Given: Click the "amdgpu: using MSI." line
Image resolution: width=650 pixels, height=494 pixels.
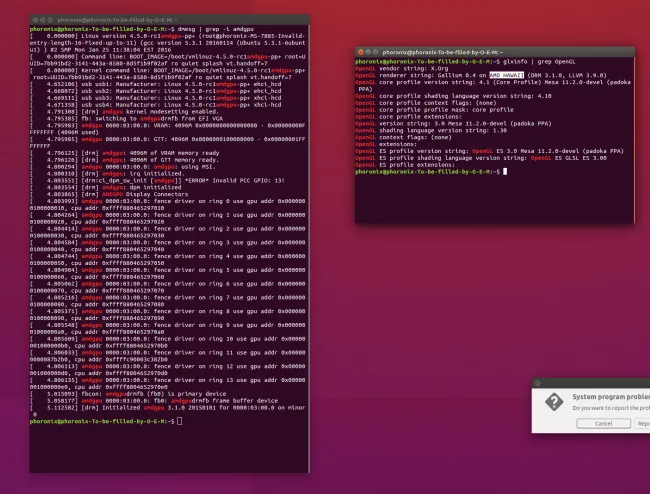Looking at the screenshot, I should tap(122, 167).
